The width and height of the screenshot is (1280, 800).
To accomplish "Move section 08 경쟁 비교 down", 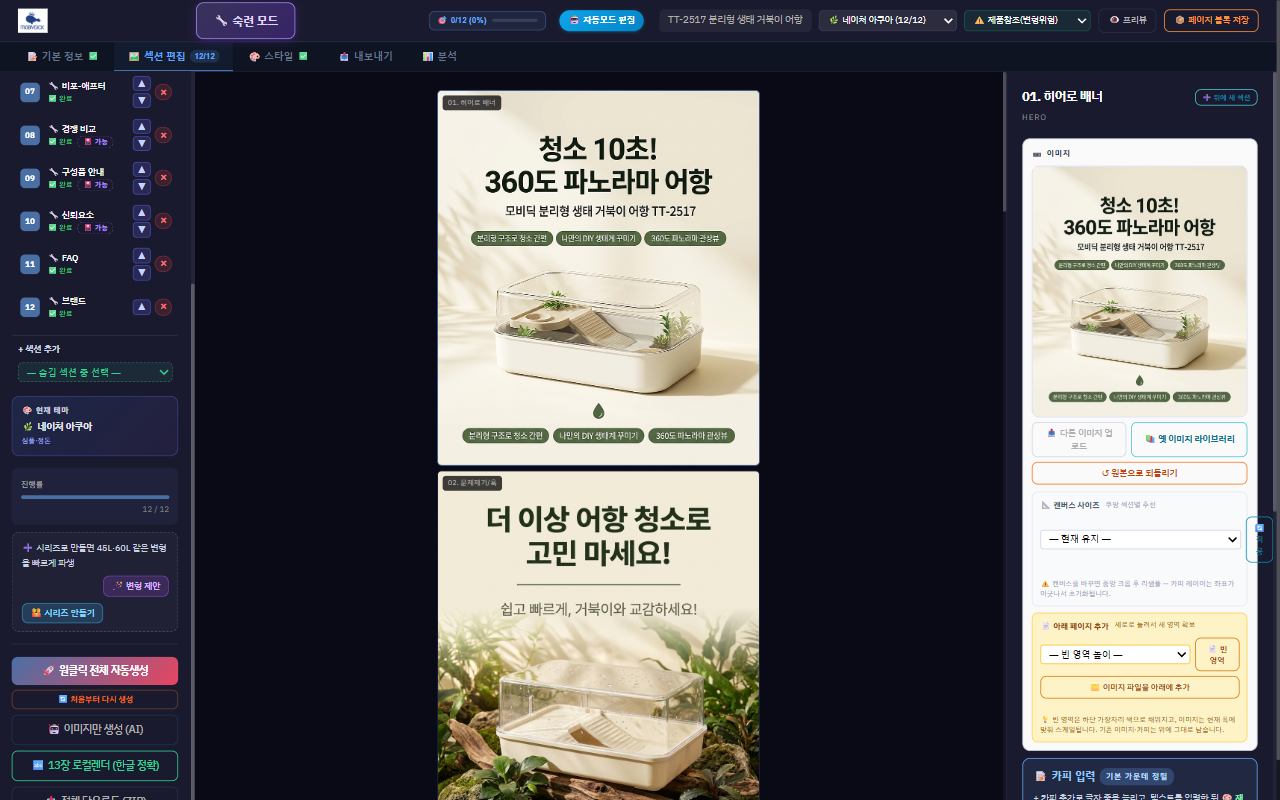I will 142,143.
